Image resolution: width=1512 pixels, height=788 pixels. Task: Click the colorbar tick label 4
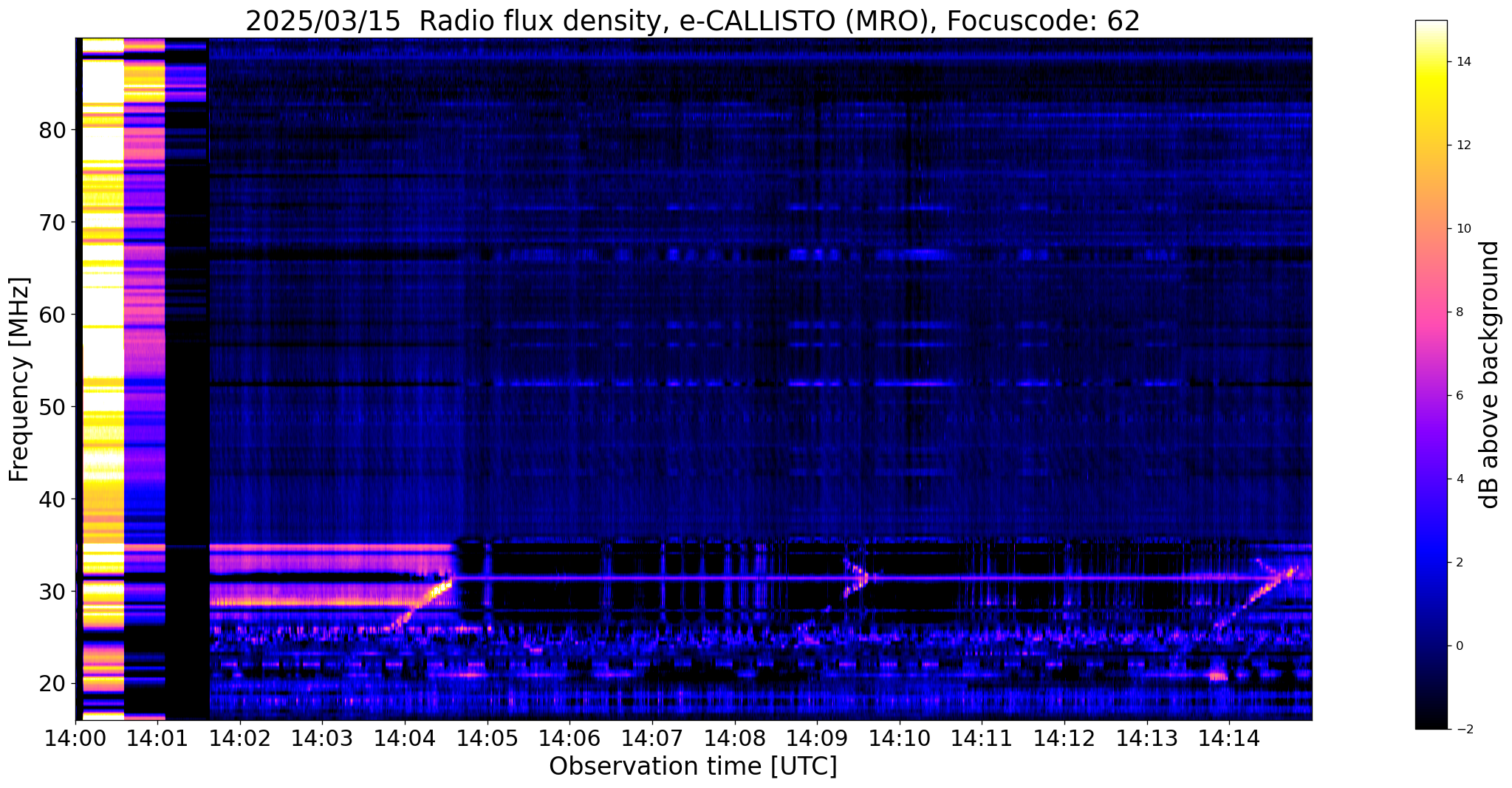tap(1460, 479)
